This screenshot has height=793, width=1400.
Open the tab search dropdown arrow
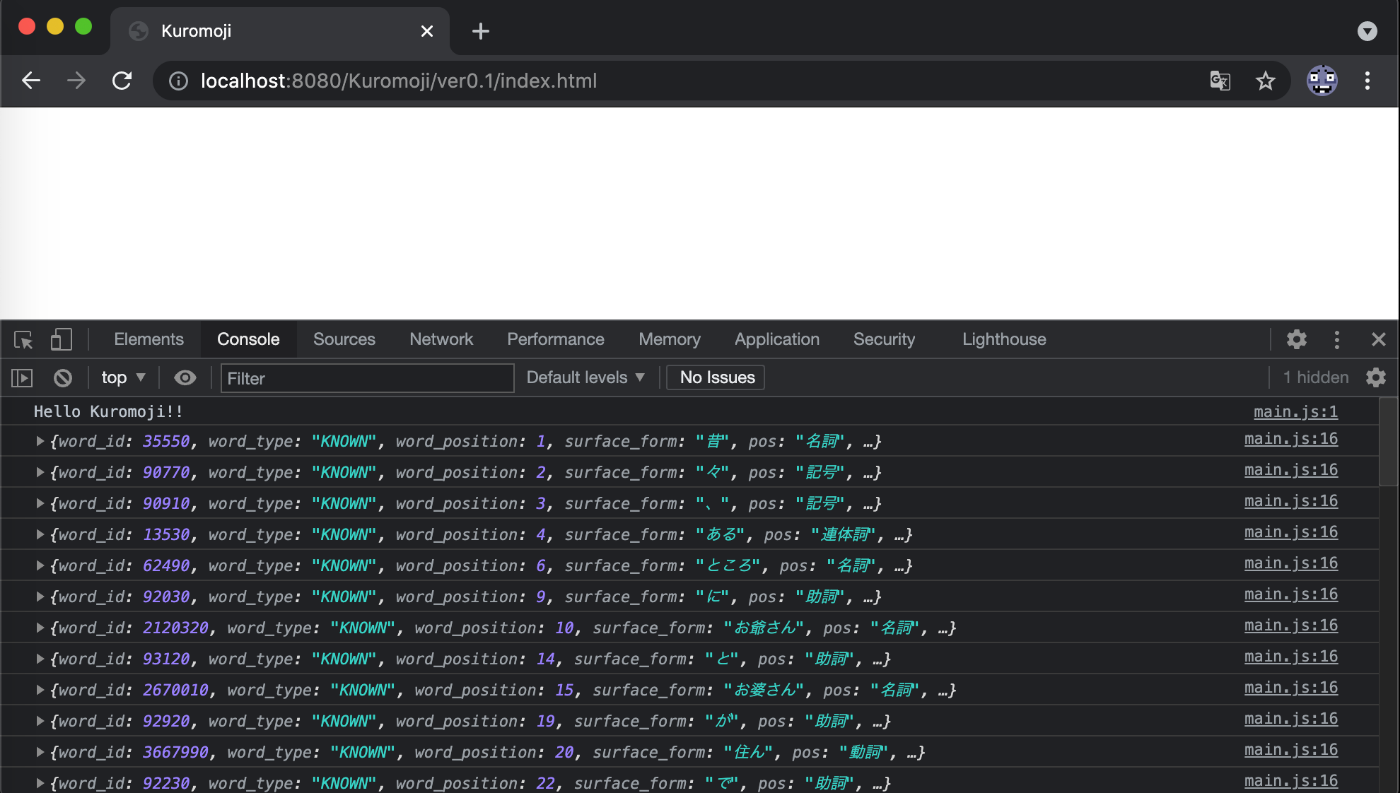pos(1367,31)
